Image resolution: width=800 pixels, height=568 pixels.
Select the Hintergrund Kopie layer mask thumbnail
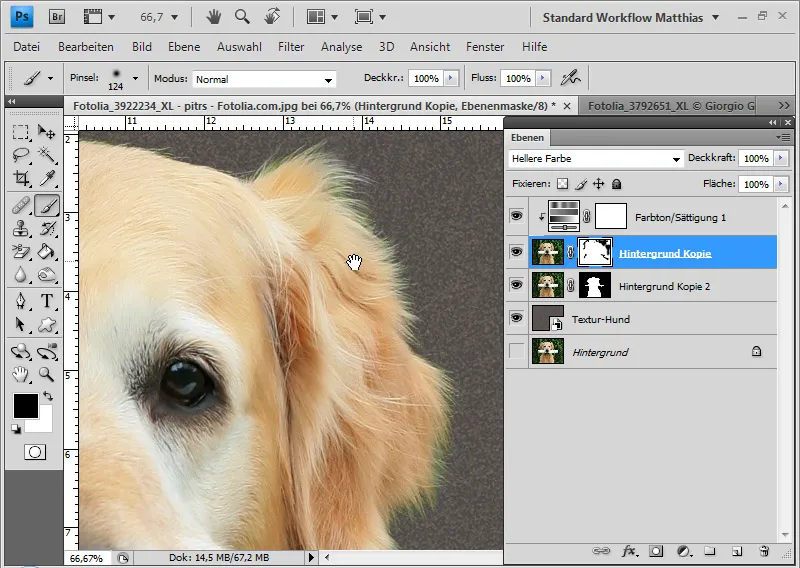(x=594, y=252)
